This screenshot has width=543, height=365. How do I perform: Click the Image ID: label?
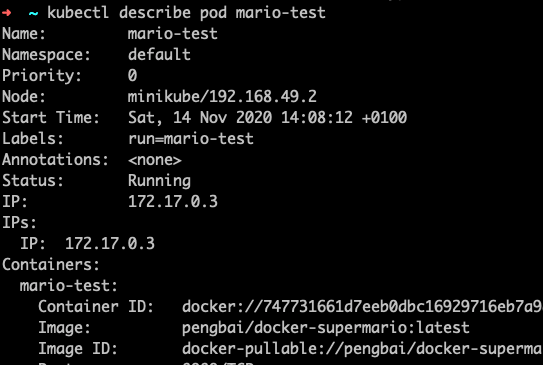[78, 349]
